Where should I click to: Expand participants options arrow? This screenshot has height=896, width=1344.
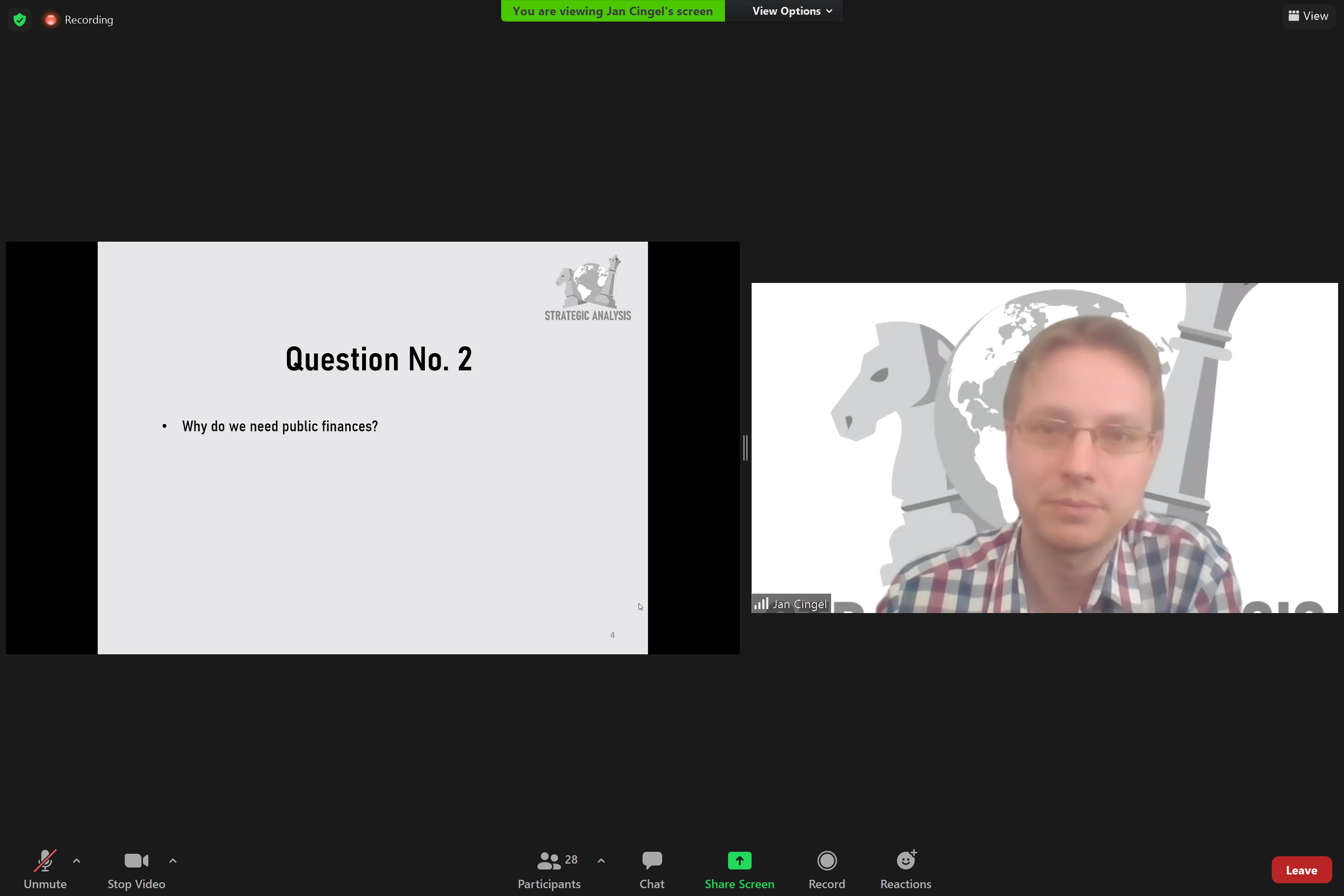pos(601,861)
